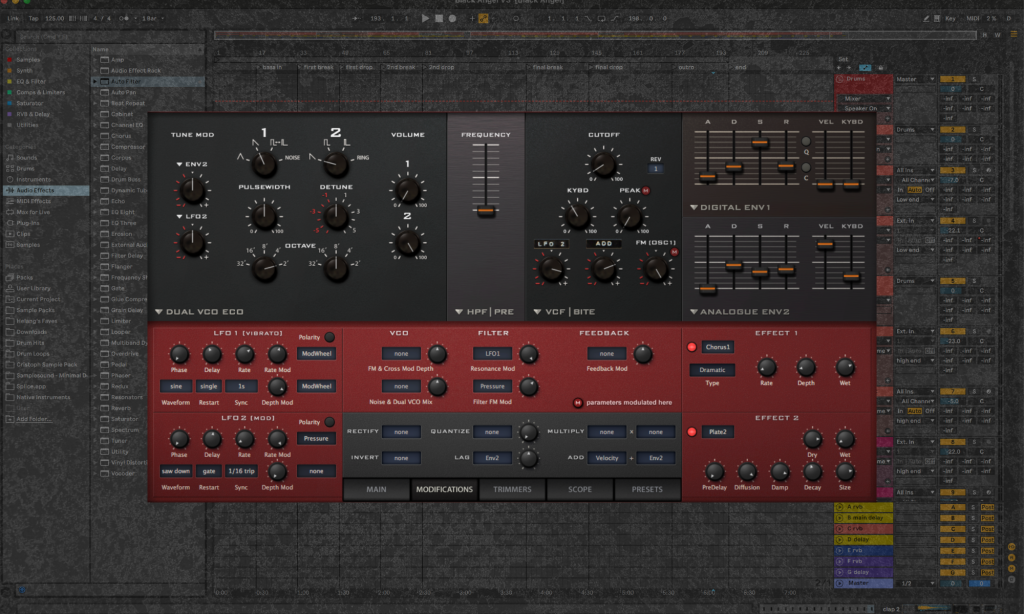Screen dimensions: 1024x614
Task: Switch to the Presets tab
Action: (647, 490)
